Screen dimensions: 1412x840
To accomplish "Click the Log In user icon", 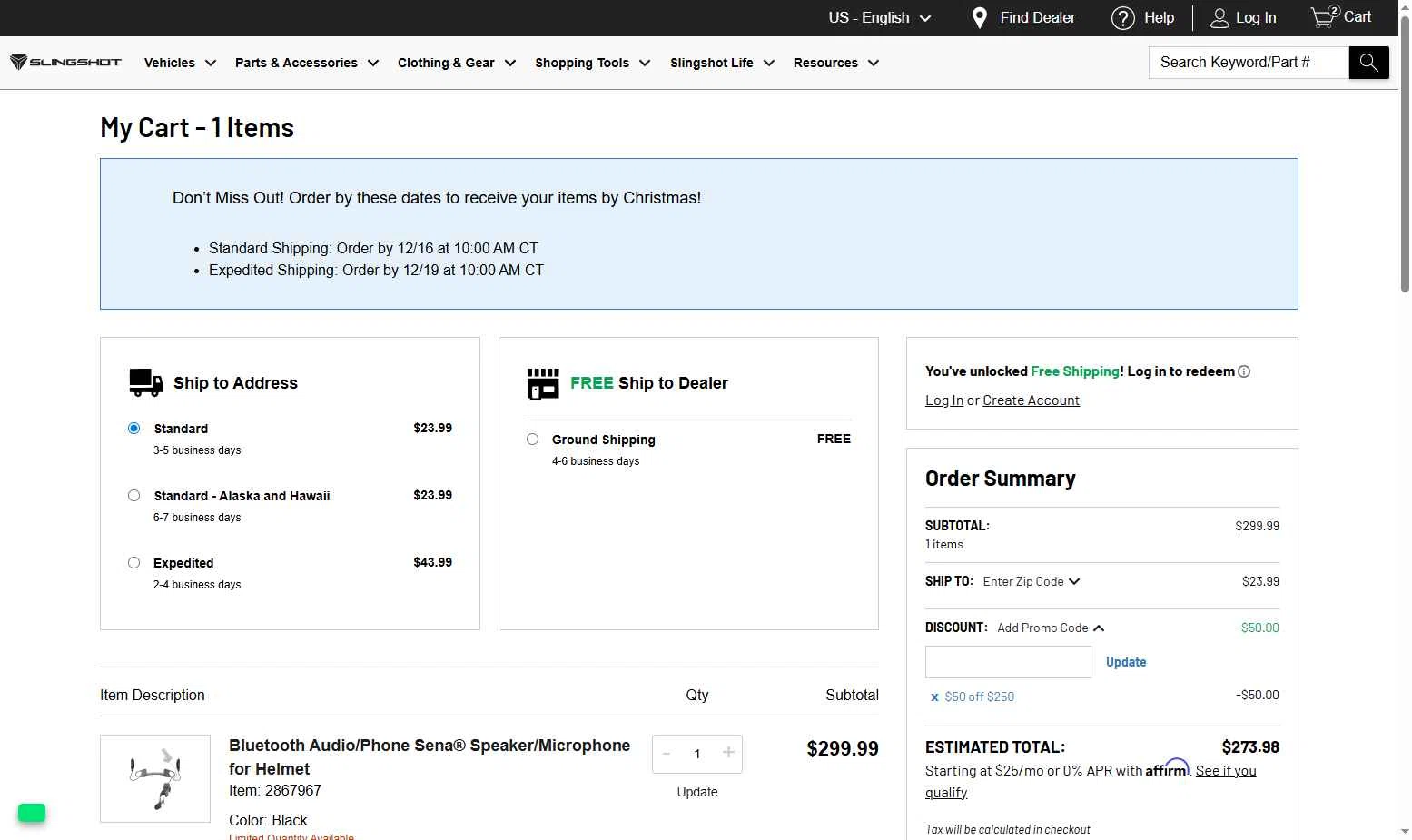I will 1219,18.
